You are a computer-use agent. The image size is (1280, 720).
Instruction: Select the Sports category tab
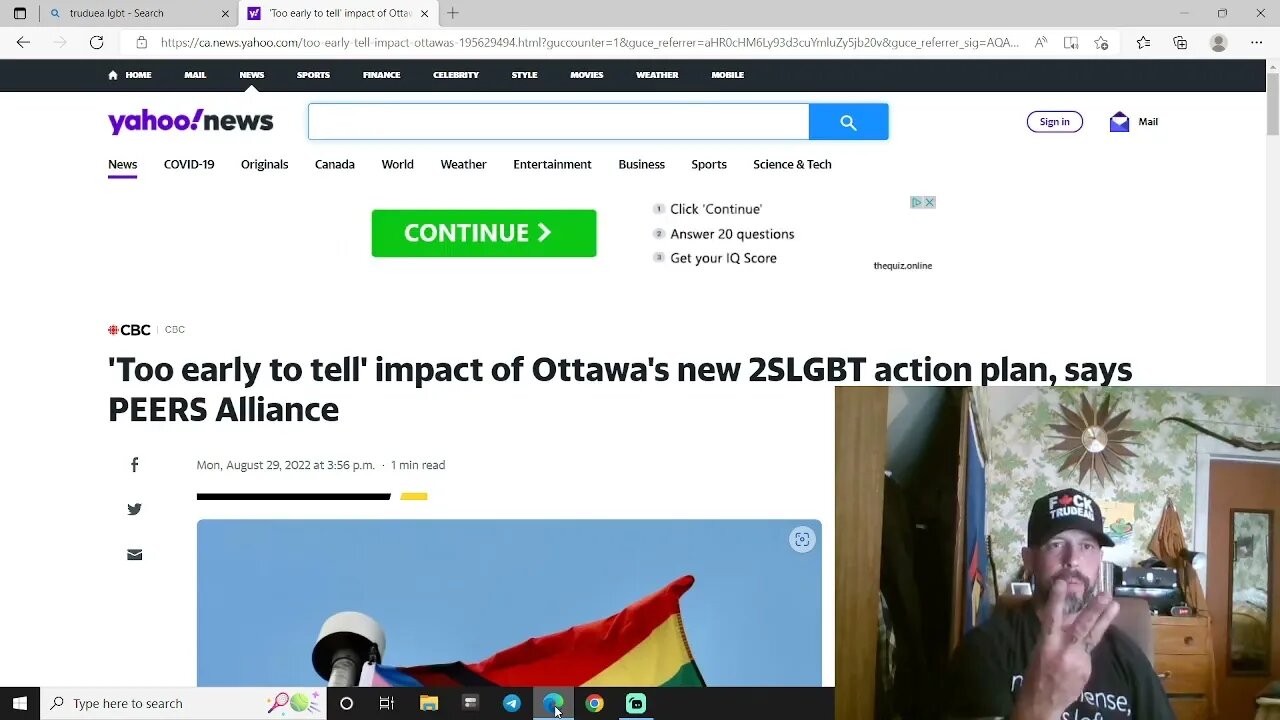coord(709,164)
